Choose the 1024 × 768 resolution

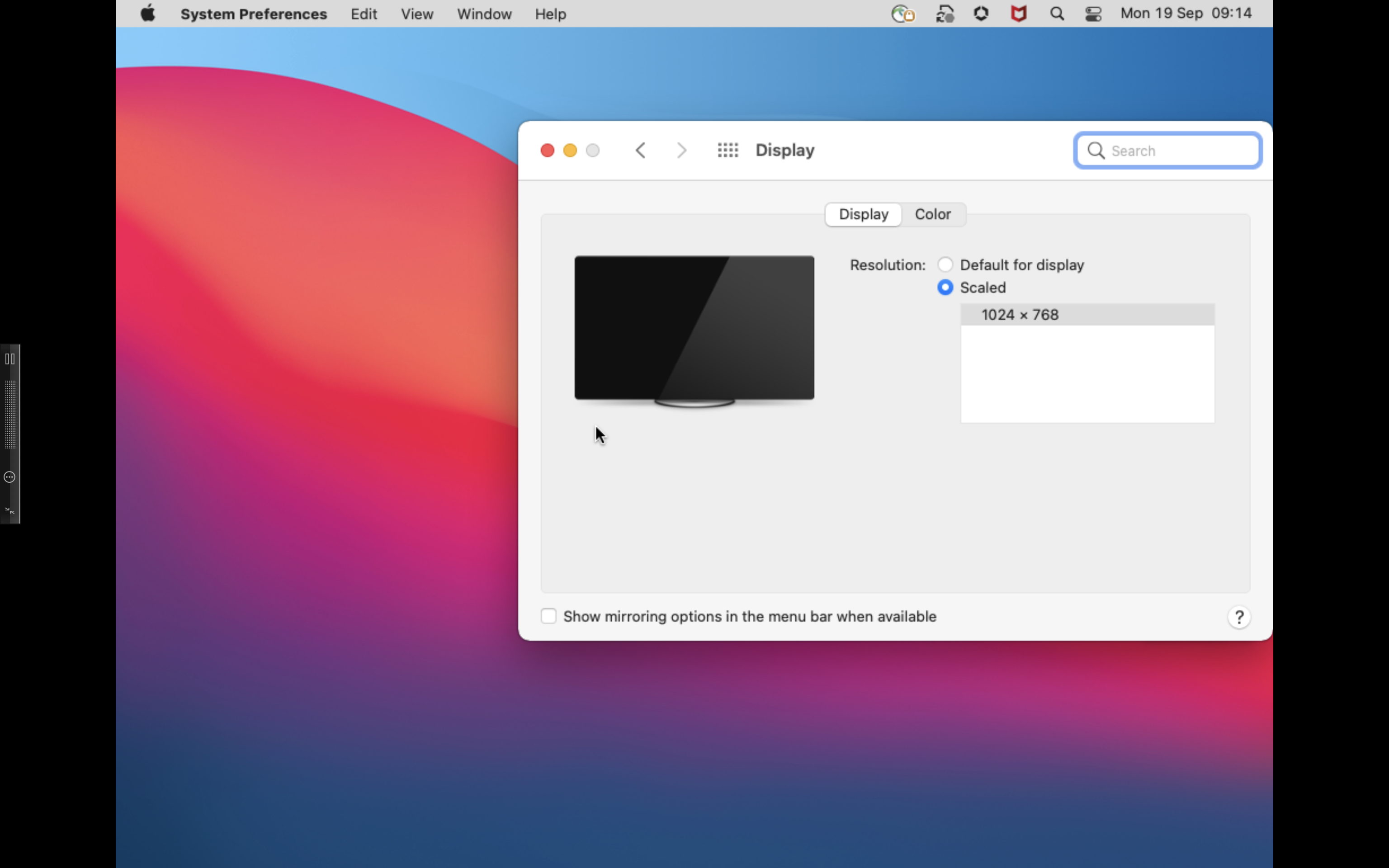click(x=1019, y=315)
